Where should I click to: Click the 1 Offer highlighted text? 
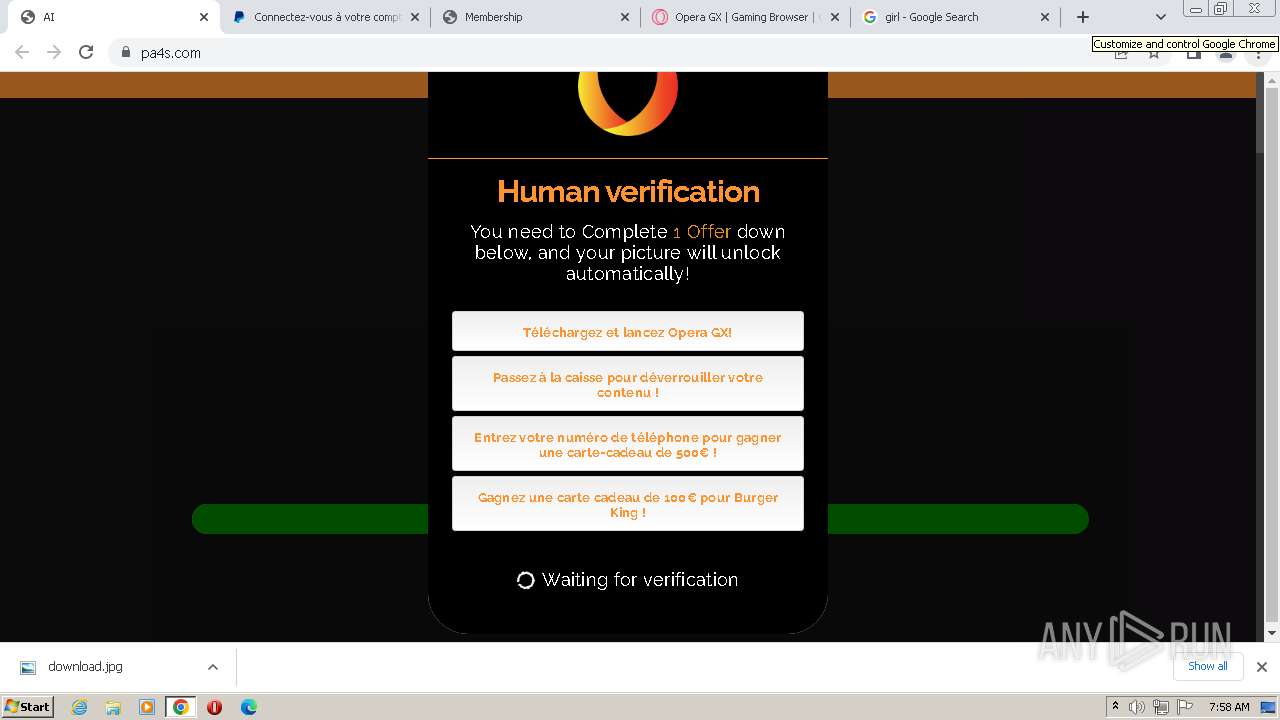pos(702,232)
